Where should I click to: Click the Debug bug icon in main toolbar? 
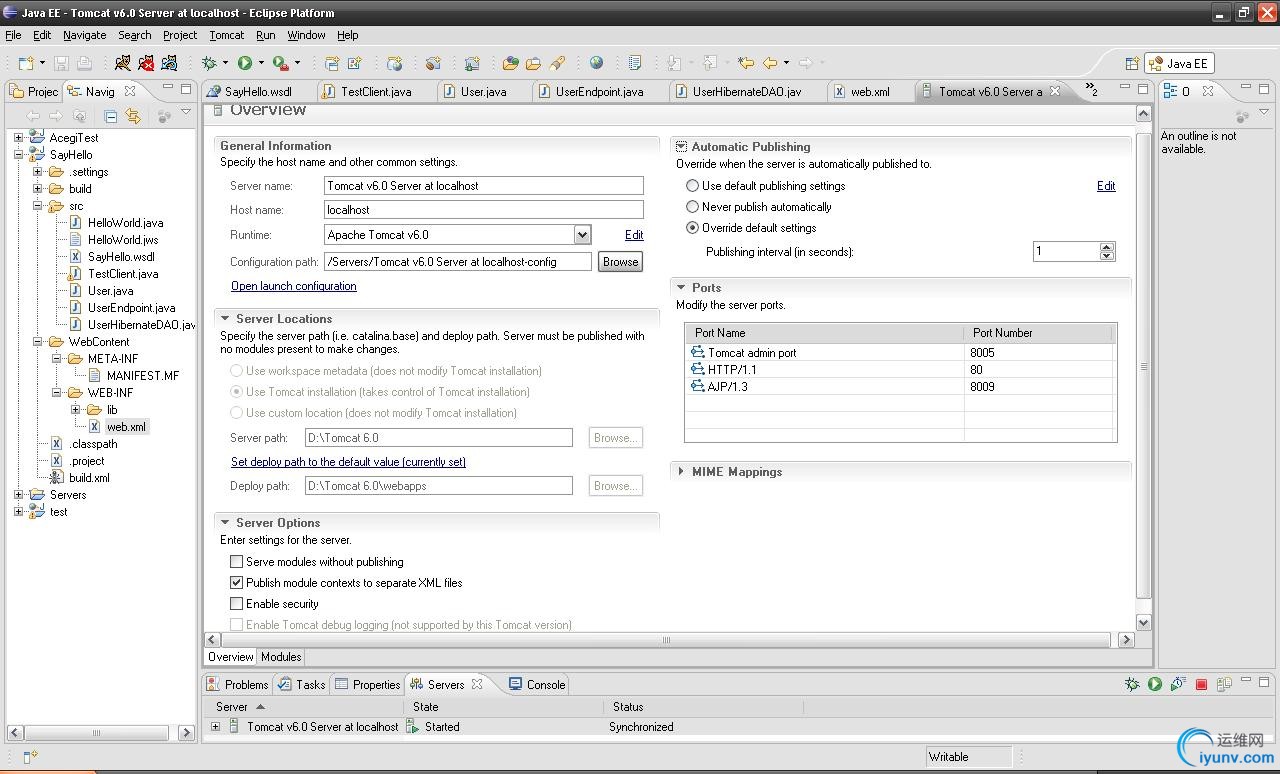pyautogui.click(x=209, y=63)
